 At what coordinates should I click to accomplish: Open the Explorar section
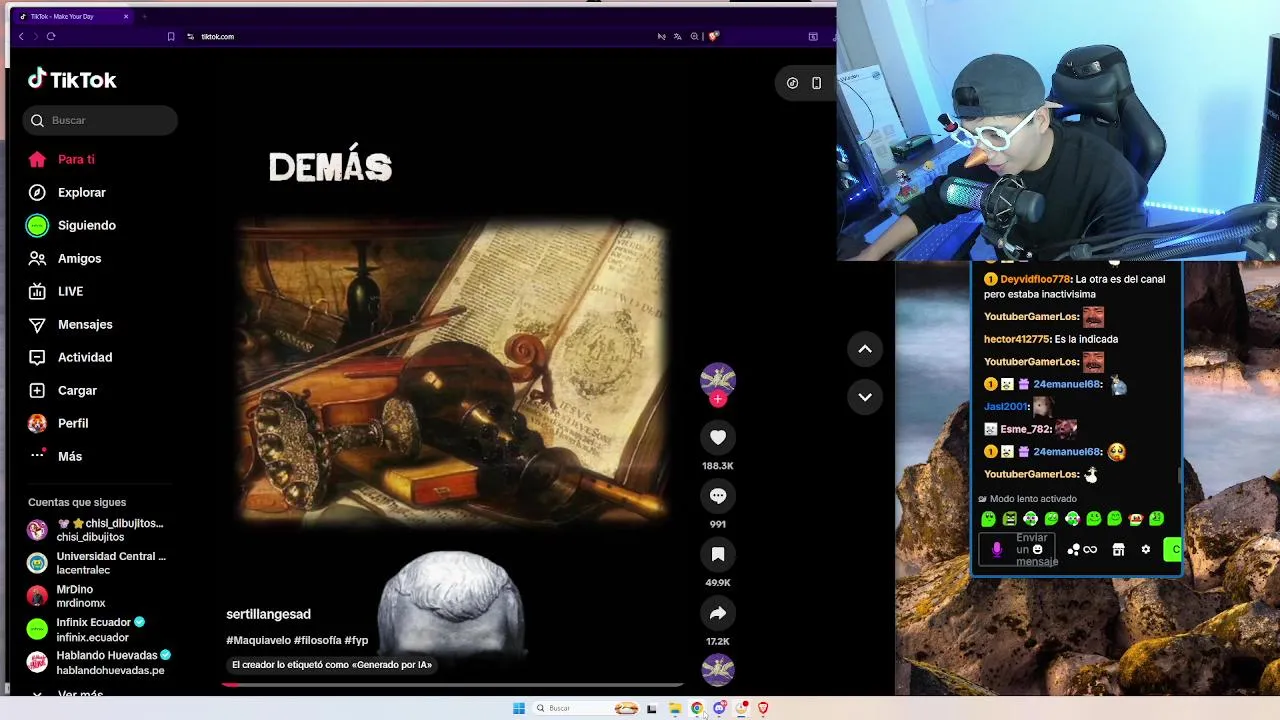[67, 192]
